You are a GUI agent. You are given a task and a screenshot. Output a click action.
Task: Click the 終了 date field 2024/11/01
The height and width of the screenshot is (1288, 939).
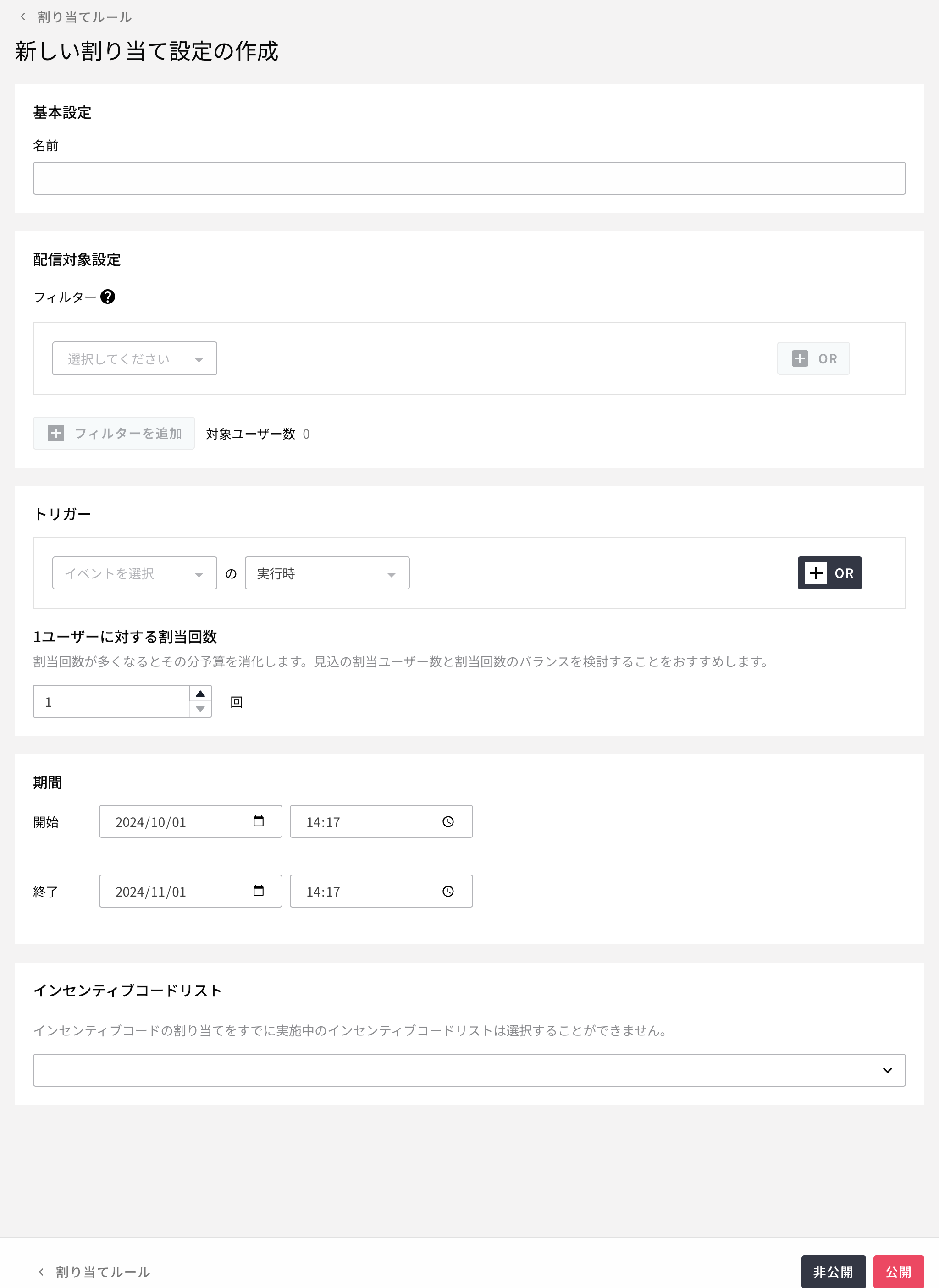[x=190, y=891]
